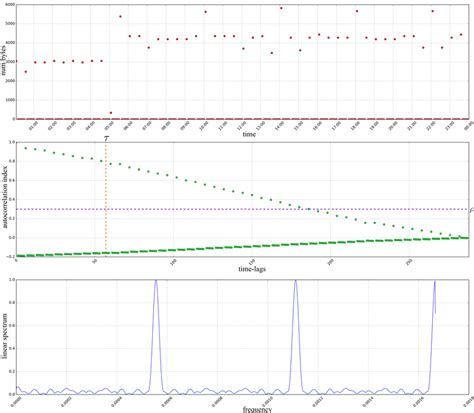
Task: Select the first green autocorrelation dot
Action: [26, 148]
